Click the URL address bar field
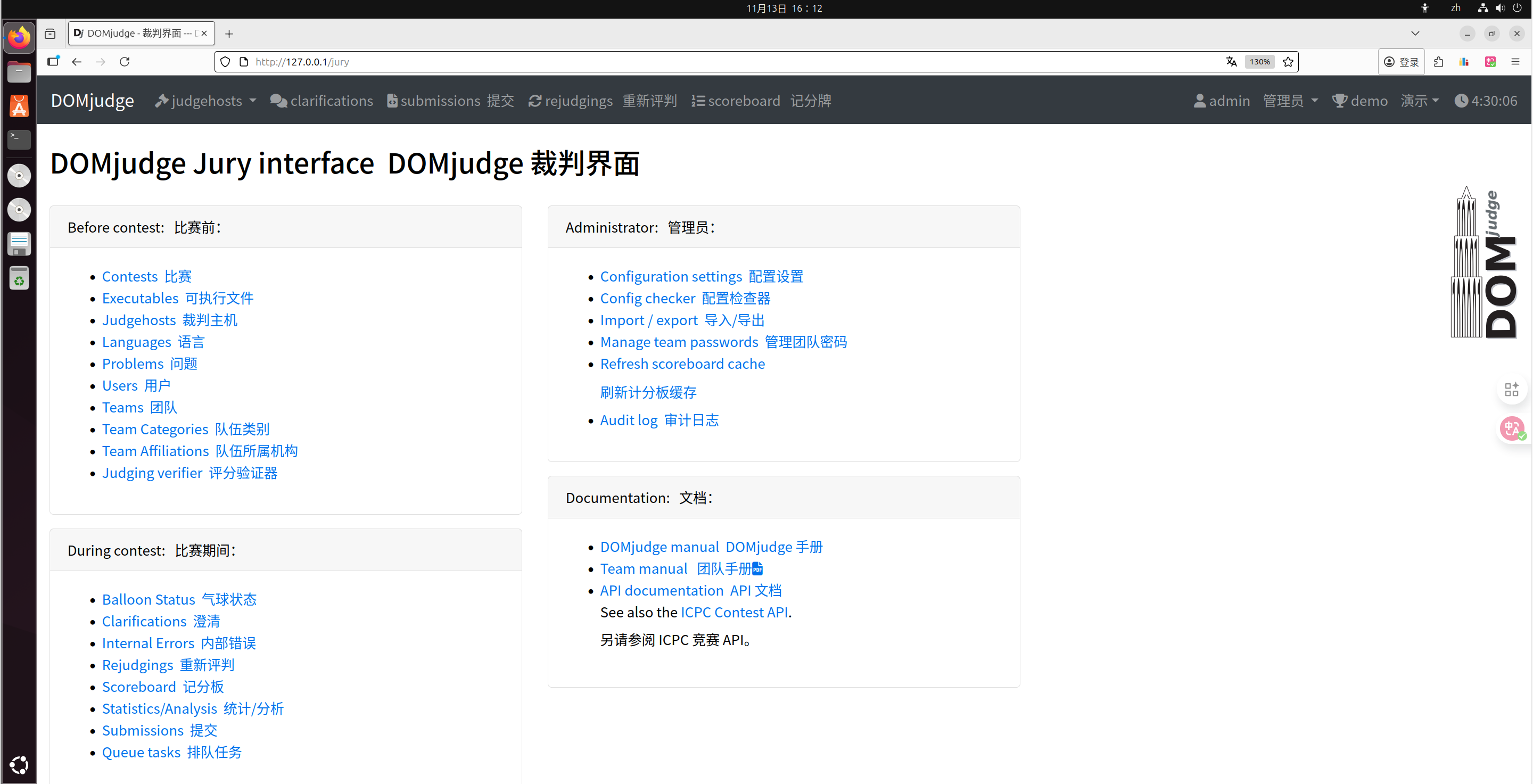This screenshot has width=1533, height=784. click(714, 62)
